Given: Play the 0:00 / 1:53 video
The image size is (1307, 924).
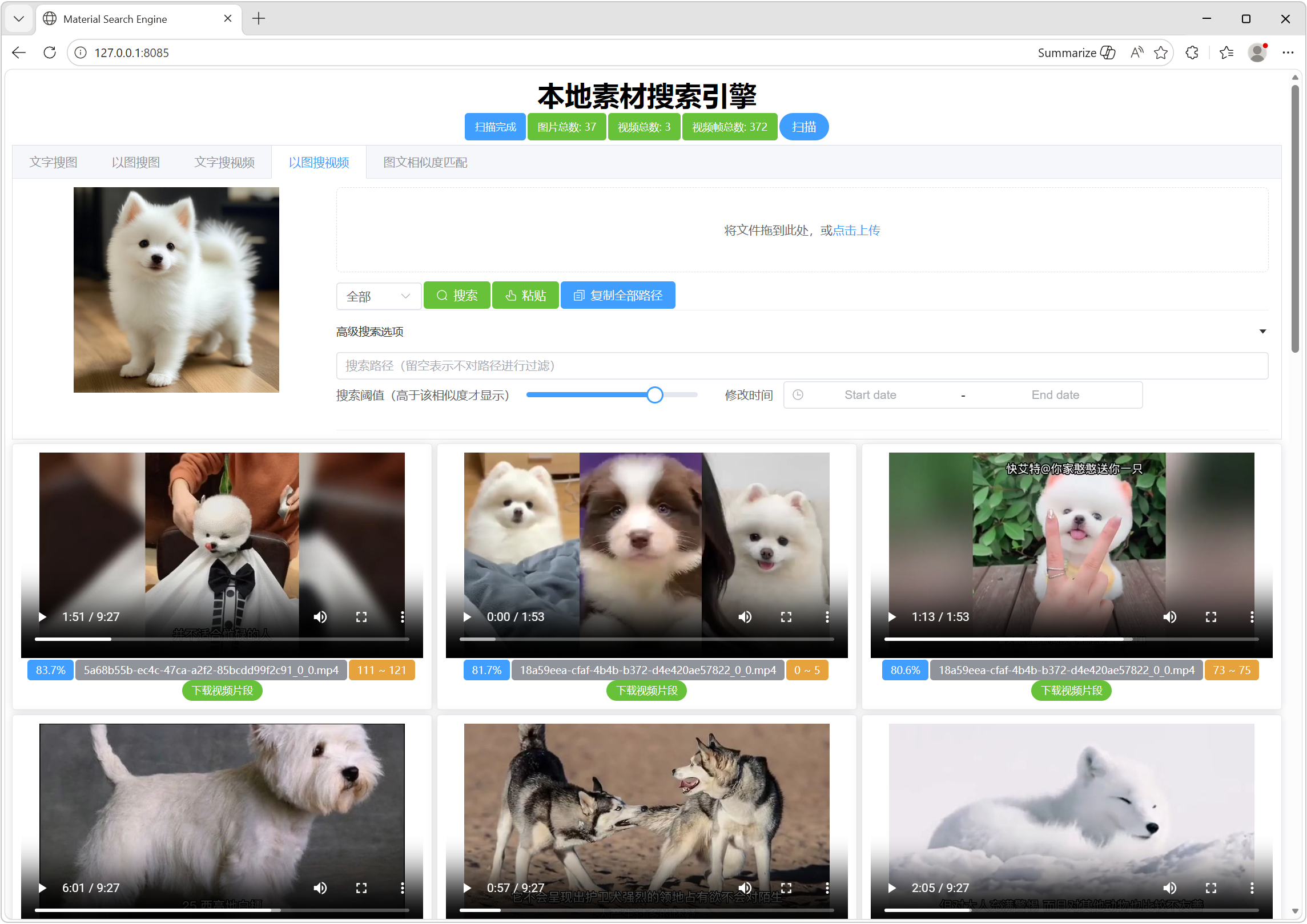Looking at the screenshot, I should pos(467,617).
